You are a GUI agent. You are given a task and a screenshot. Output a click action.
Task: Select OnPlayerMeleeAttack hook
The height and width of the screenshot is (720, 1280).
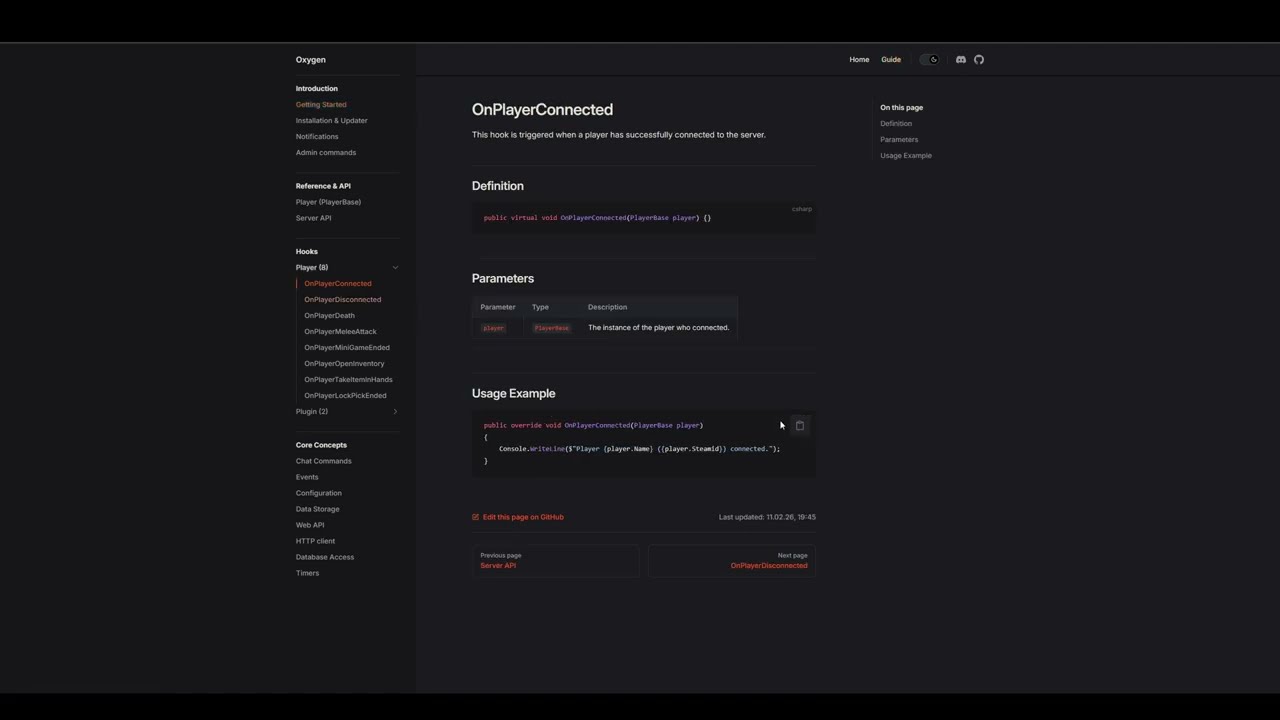[341, 332]
